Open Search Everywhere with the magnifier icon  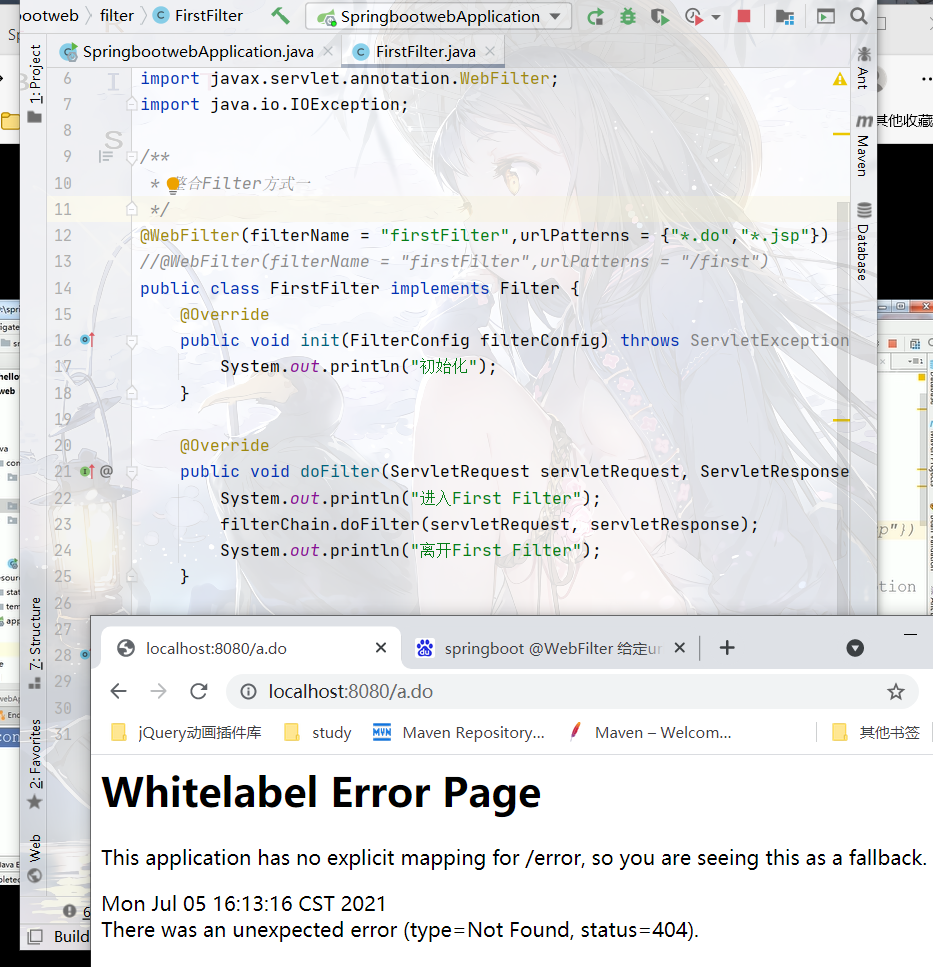(858, 16)
